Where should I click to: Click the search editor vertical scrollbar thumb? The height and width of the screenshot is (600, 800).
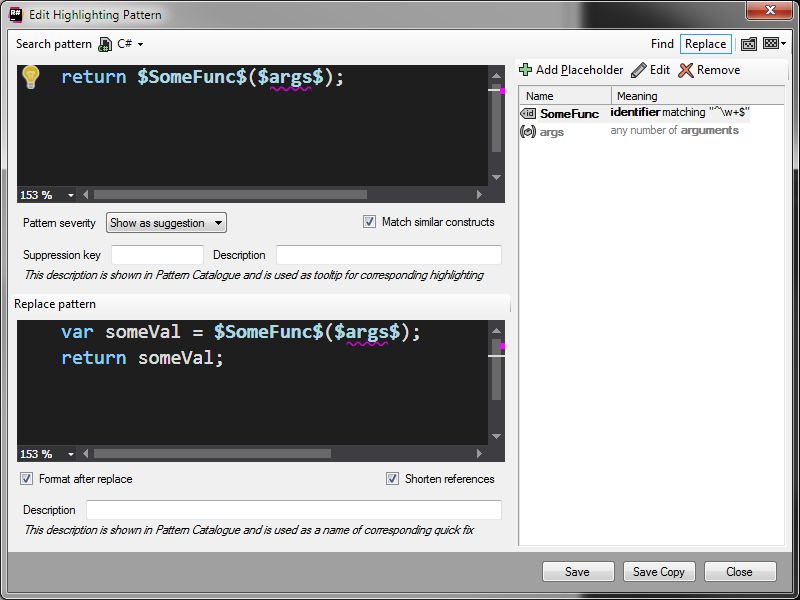496,120
